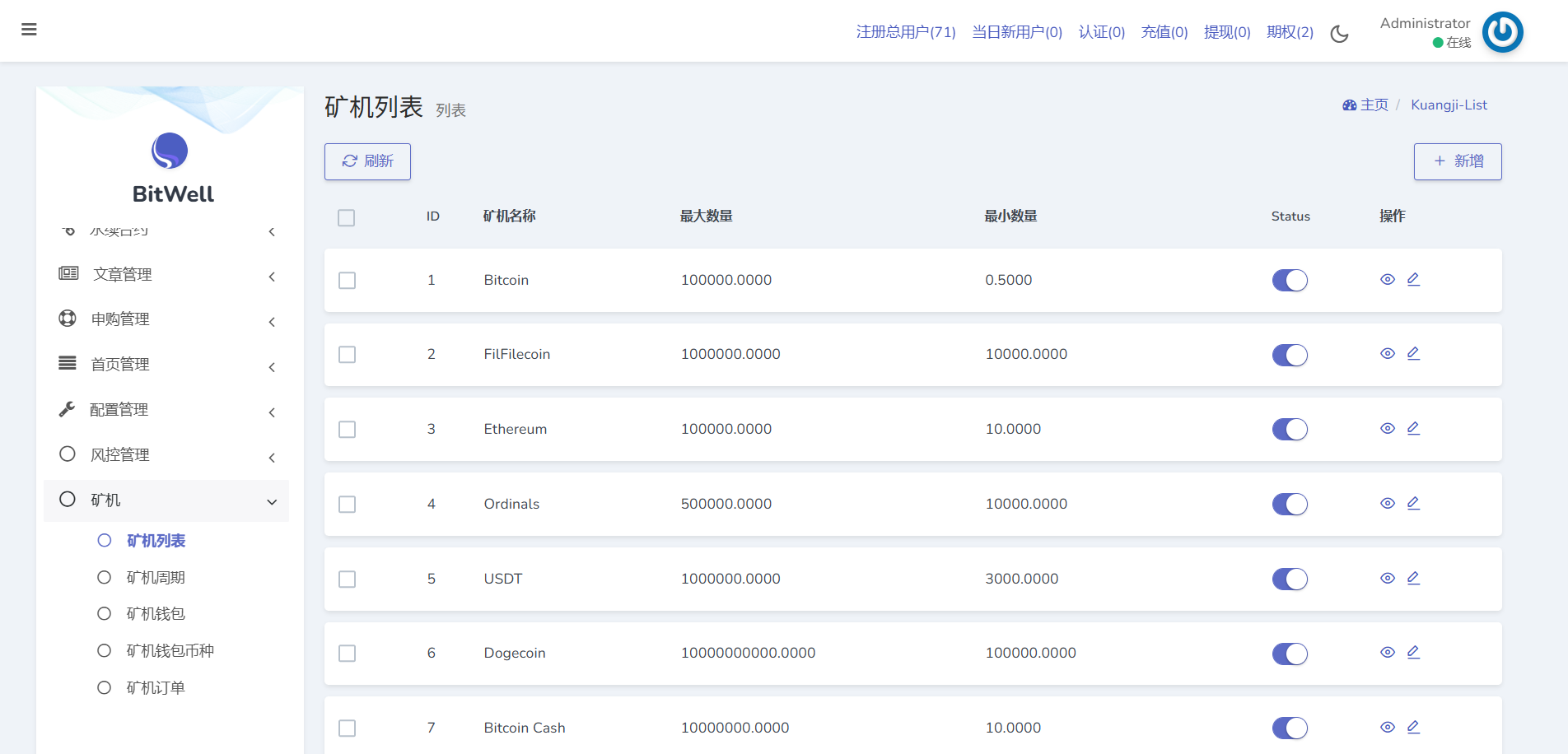Image resolution: width=1568 pixels, height=754 pixels.
Task: Disable the FilFilecoin status toggle
Action: 1290,355
